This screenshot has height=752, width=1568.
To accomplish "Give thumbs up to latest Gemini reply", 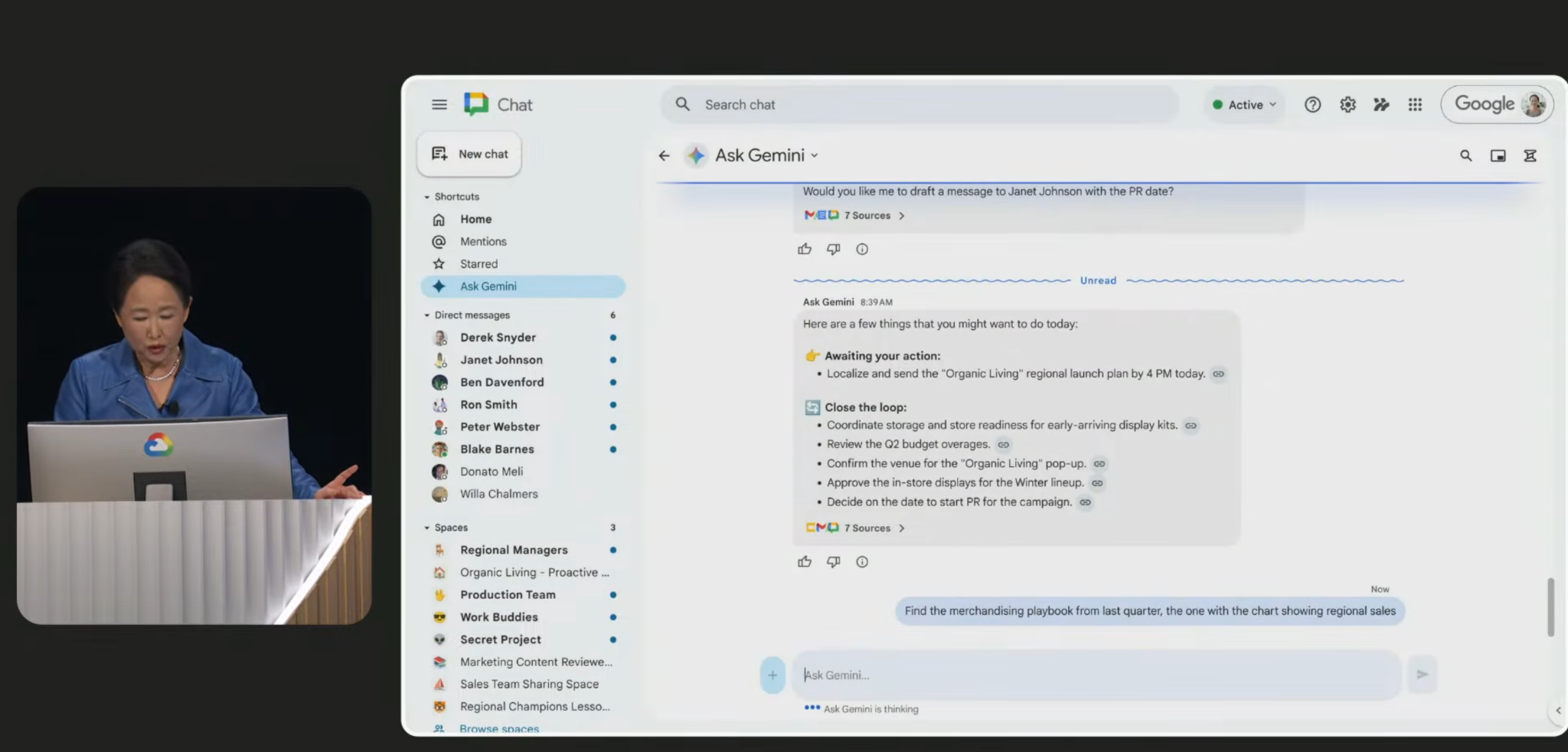I will point(805,562).
